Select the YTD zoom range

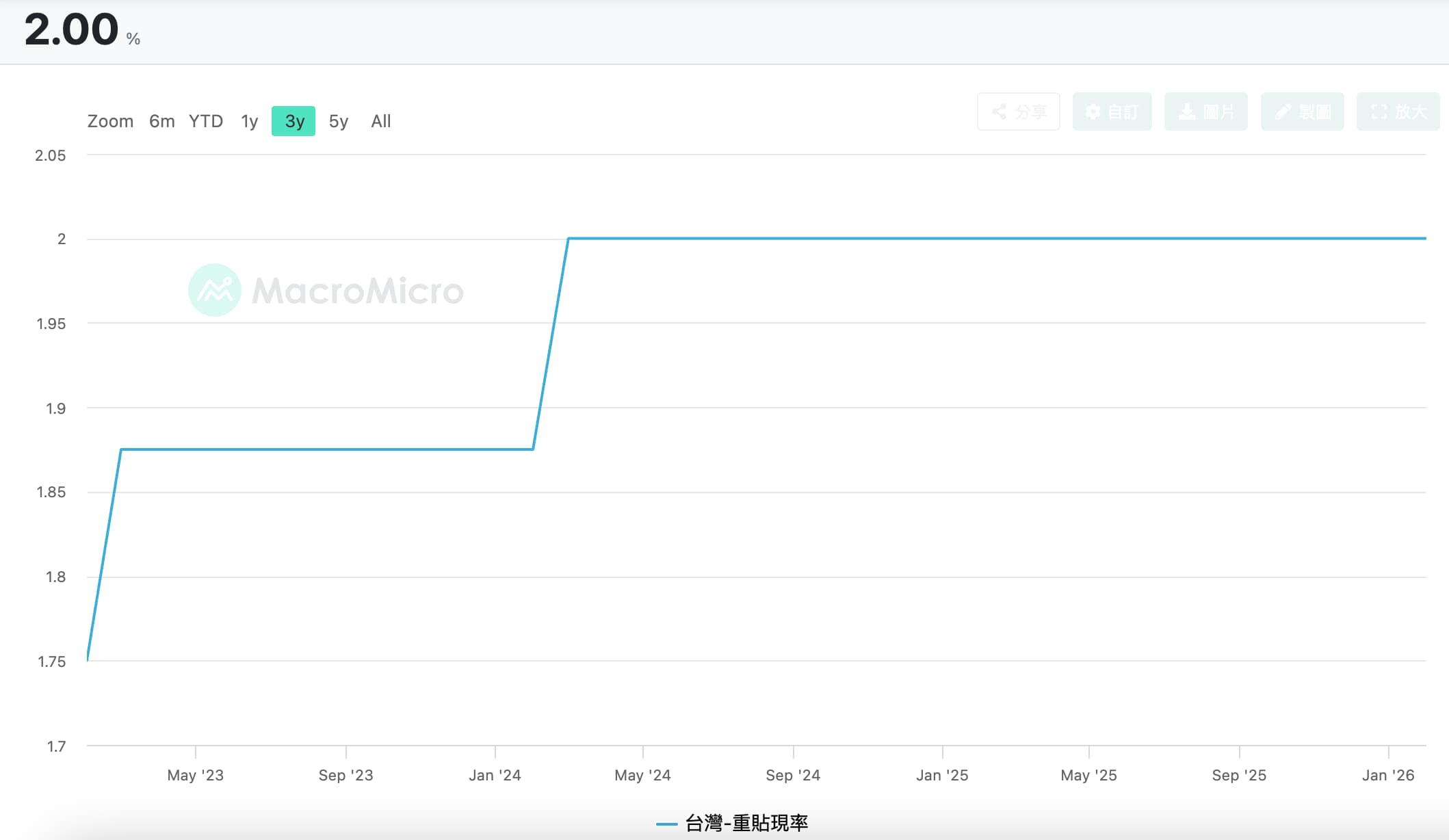[x=206, y=121]
